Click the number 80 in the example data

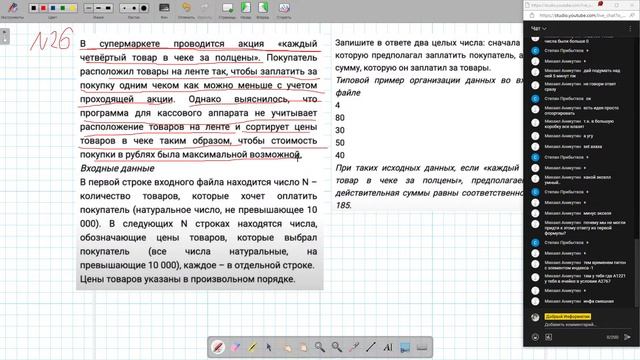click(340, 118)
